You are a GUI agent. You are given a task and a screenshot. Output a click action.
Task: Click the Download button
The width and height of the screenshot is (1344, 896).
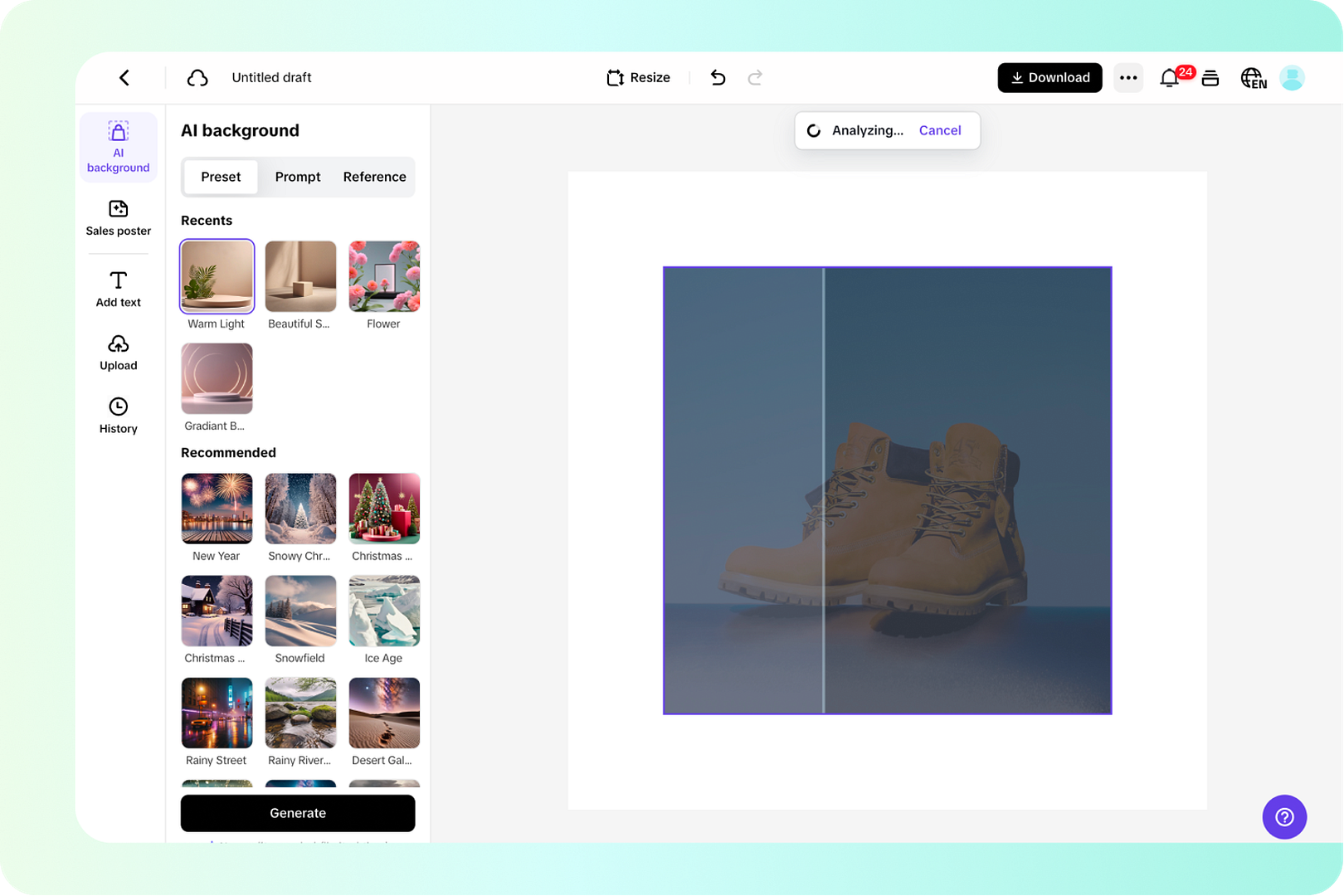click(x=1049, y=78)
